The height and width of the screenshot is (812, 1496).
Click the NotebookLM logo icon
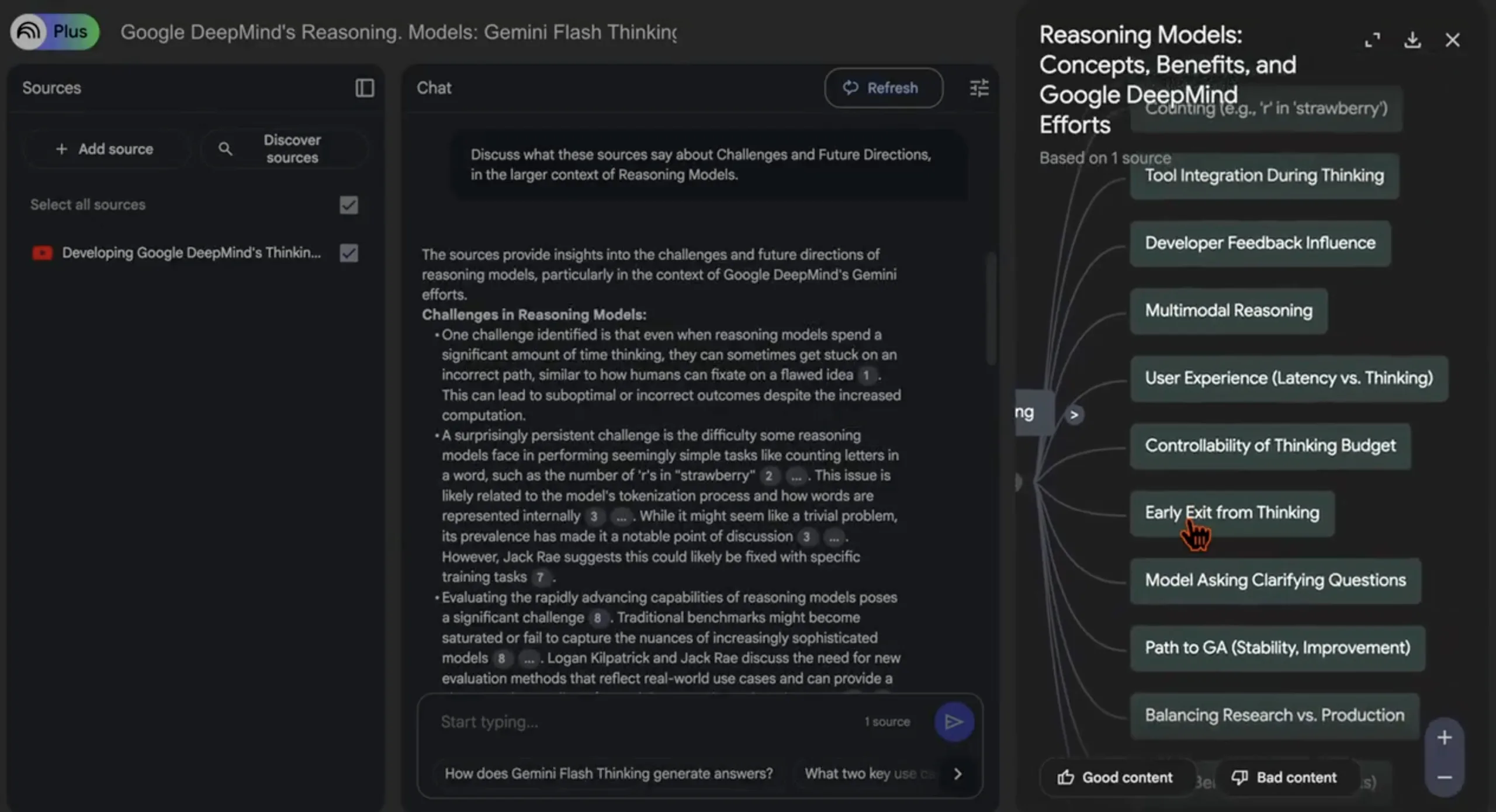pyautogui.click(x=28, y=32)
